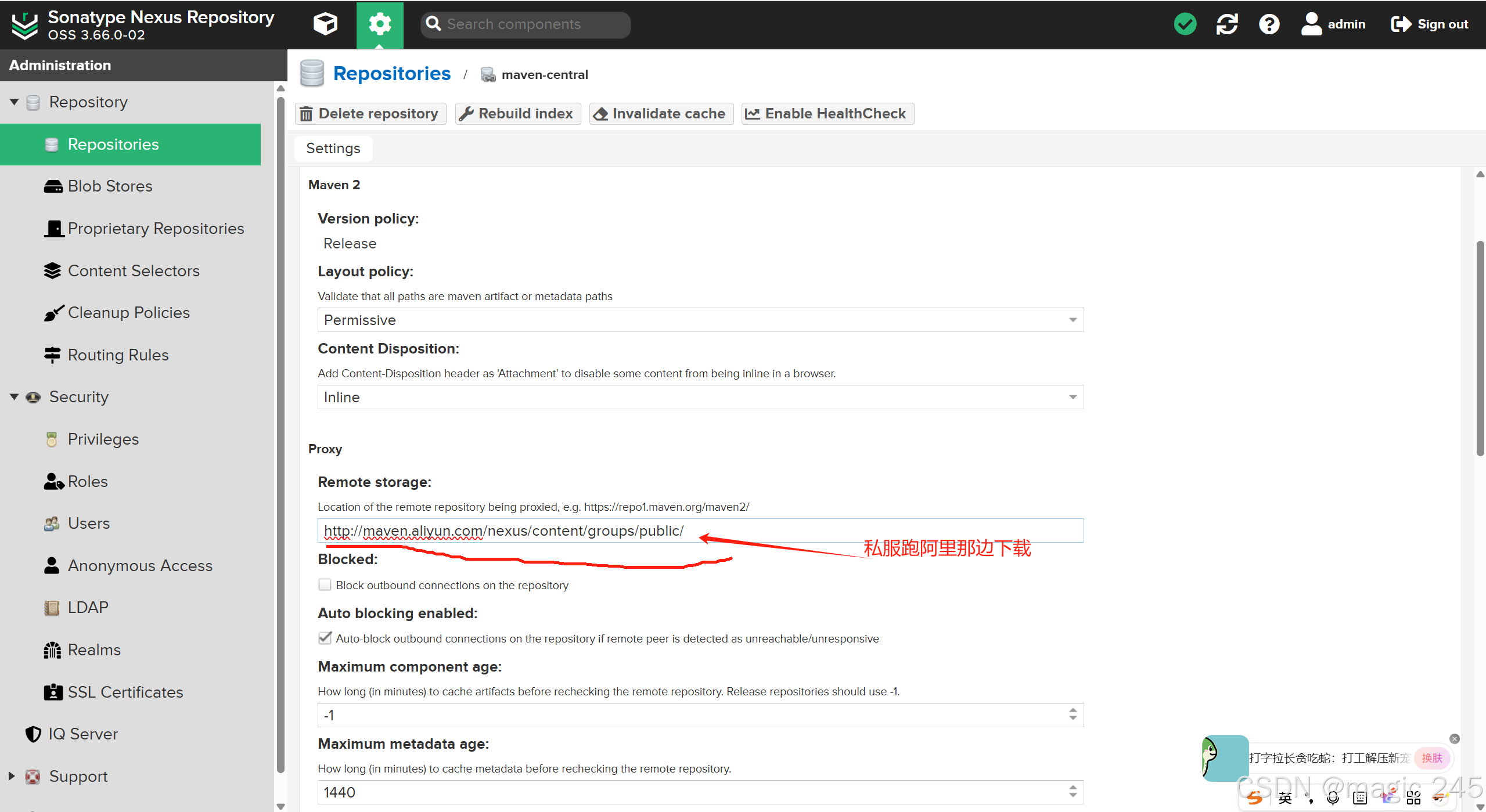Click the Invalidate cache button

pyautogui.click(x=661, y=114)
